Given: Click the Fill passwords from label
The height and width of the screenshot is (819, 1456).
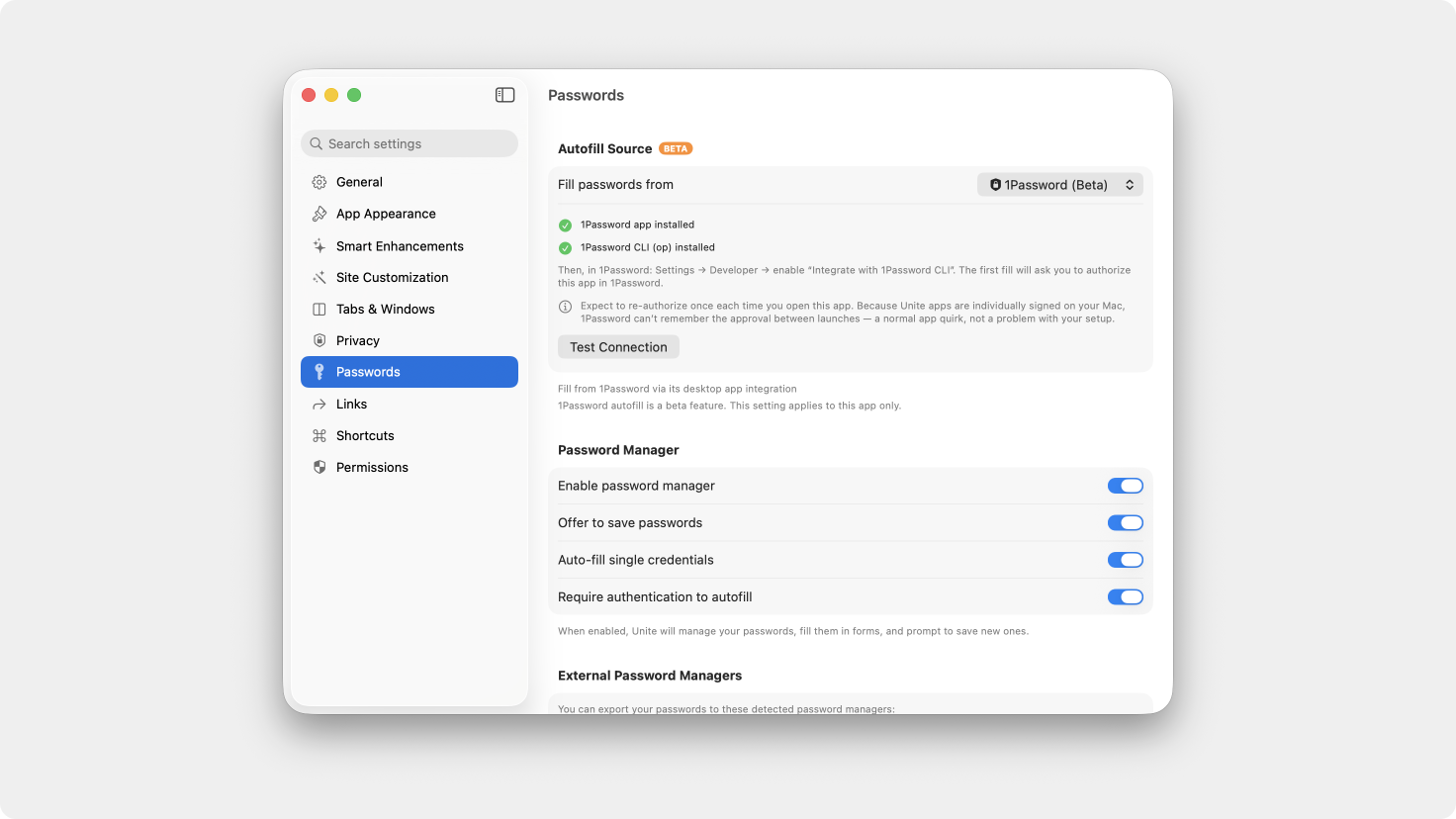Looking at the screenshot, I should pyautogui.click(x=615, y=185).
